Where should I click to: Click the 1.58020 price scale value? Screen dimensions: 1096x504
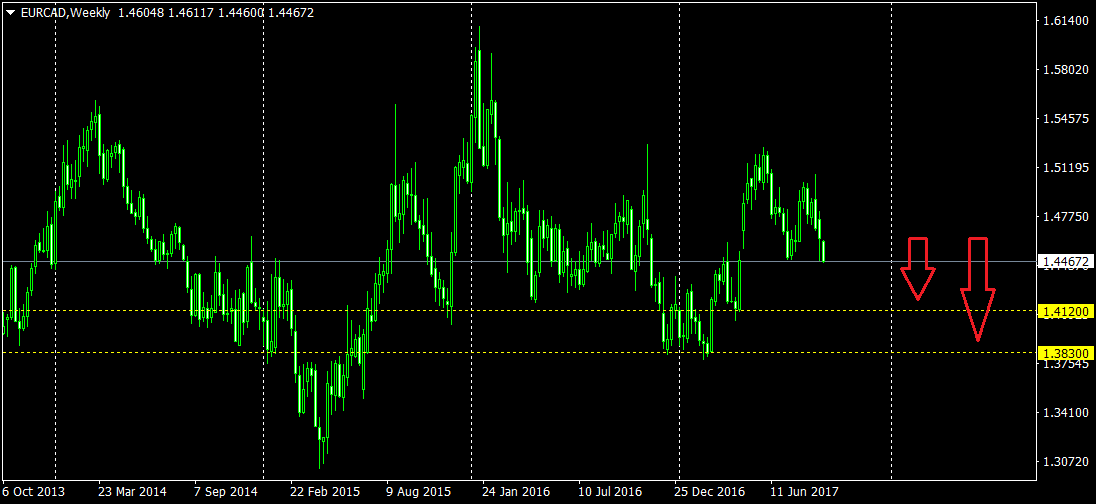click(1064, 71)
